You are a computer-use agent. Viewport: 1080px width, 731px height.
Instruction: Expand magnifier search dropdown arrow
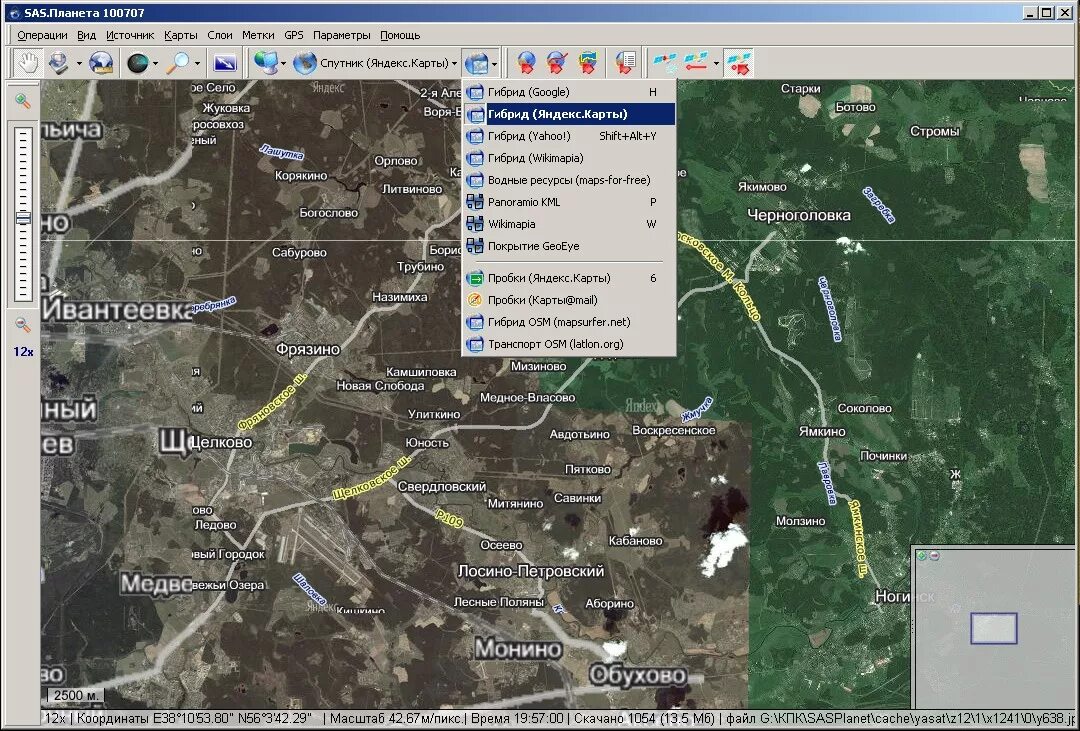(x=197, y=64)
